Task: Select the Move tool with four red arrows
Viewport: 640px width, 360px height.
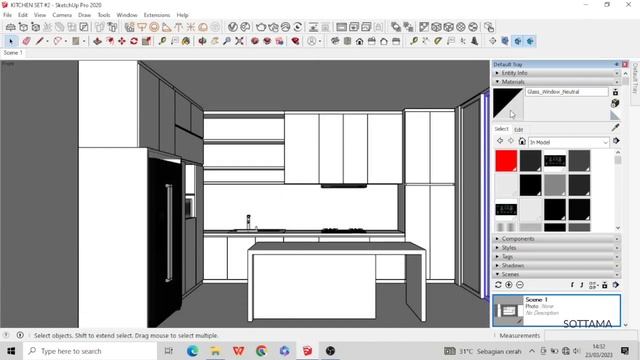Action: [122, 41]
